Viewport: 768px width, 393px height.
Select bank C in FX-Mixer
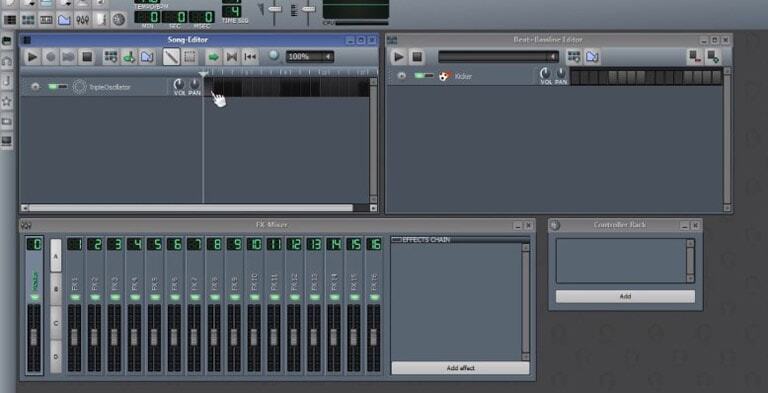pyautogui.click(x=56, y=323)
